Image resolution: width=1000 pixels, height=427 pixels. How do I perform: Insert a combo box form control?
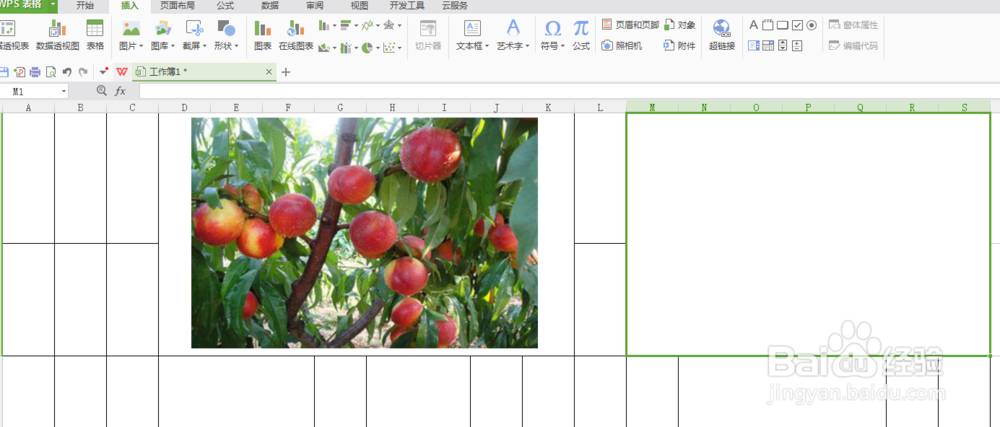point(768,46)
